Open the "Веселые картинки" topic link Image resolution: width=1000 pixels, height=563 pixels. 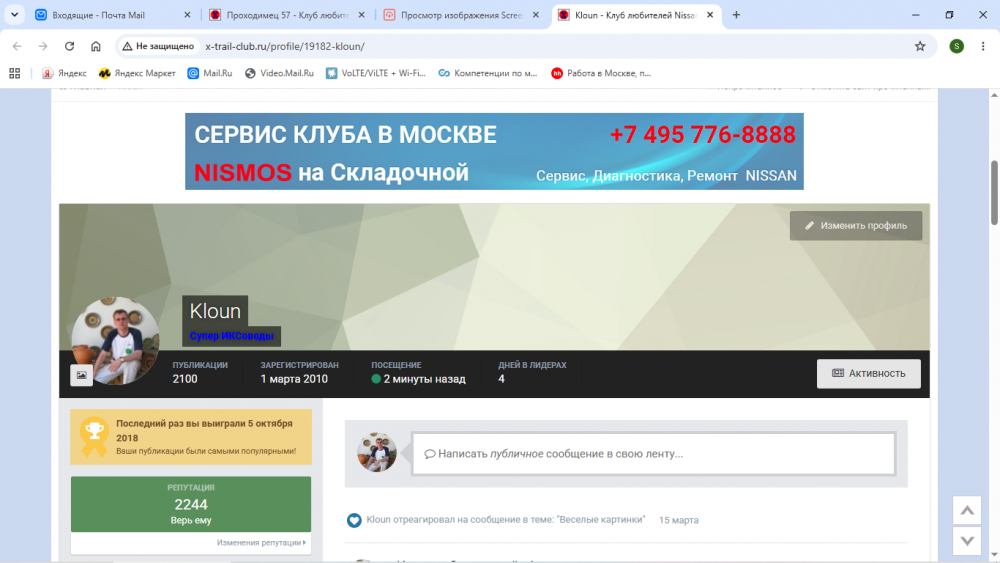pyautogui.click(x=601, y=520)
